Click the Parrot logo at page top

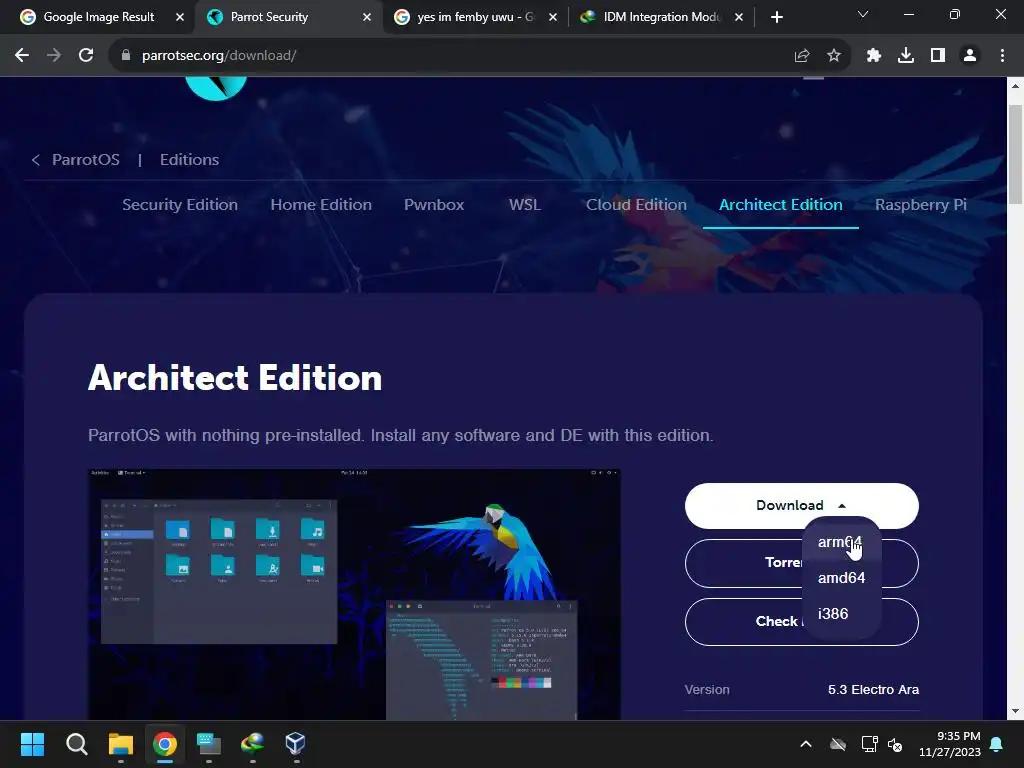click(216, 88)
